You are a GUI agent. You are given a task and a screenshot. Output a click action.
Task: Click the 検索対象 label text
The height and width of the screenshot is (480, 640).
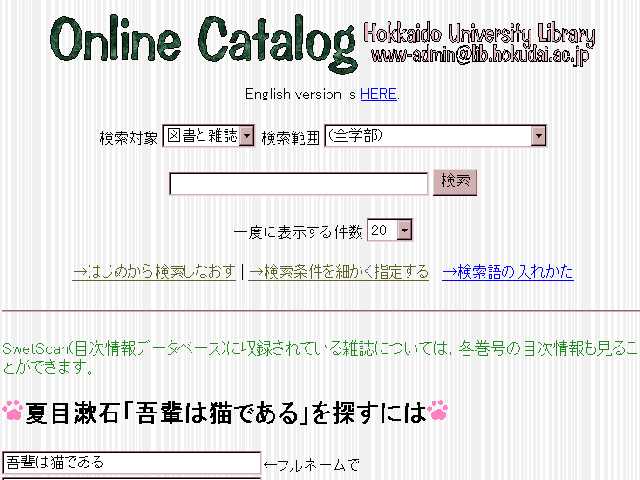coord(129,138)
